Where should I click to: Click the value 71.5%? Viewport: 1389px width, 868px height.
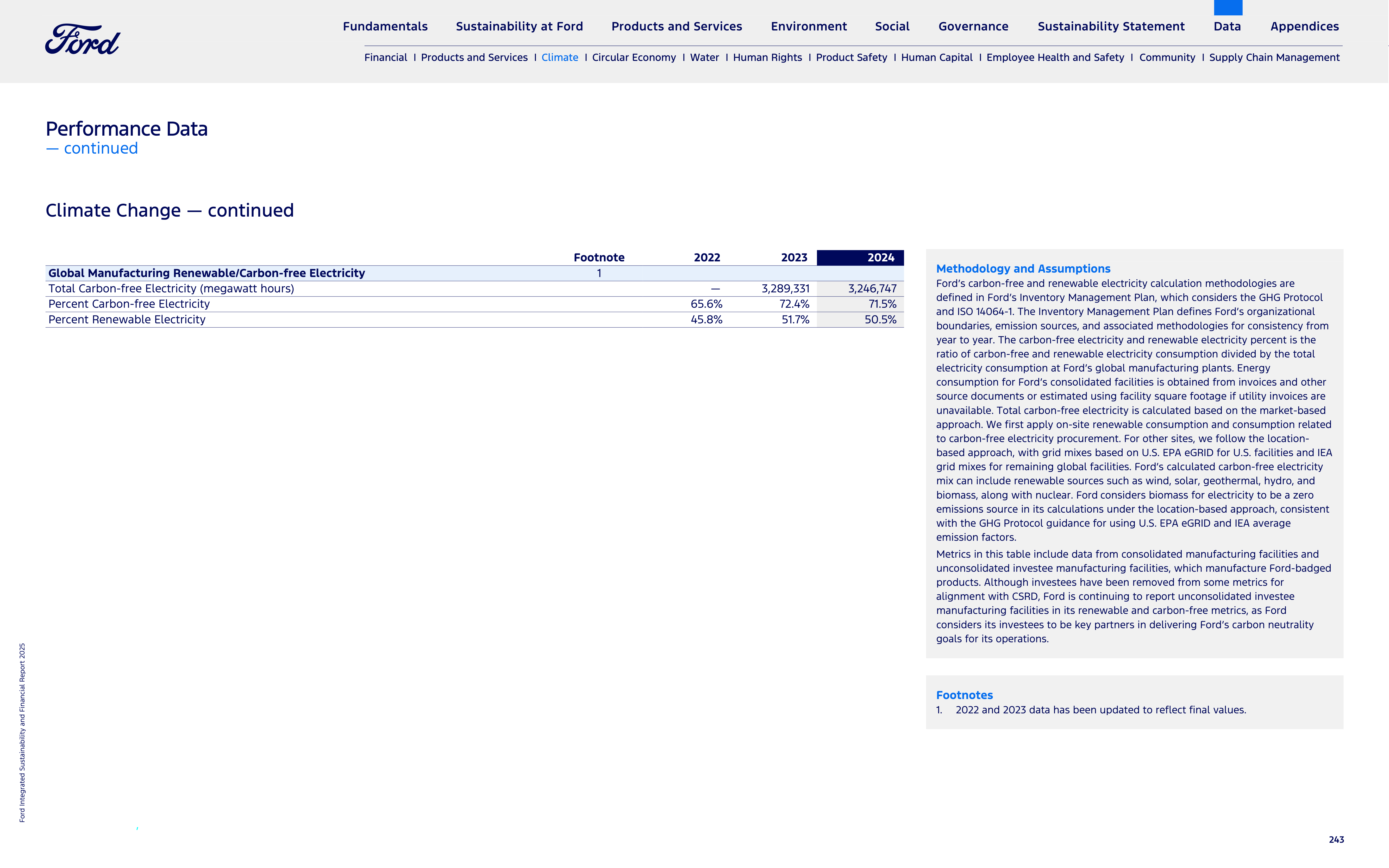pyautogui.click(x=883, y=304)
